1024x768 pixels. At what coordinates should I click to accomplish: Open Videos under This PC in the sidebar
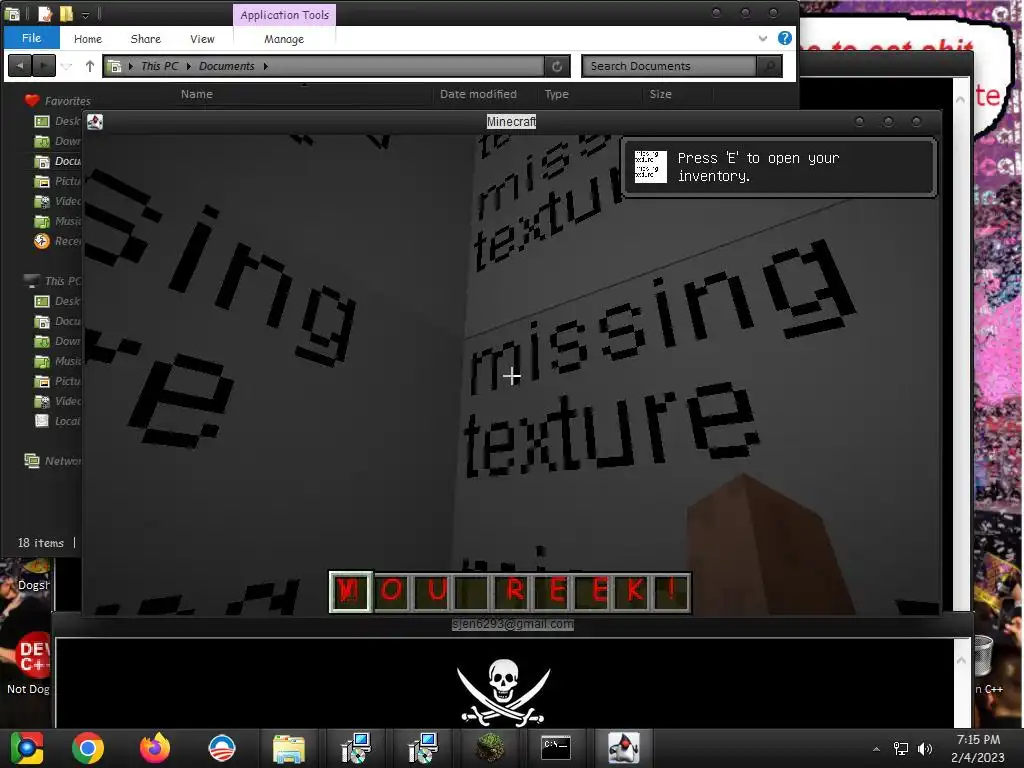pyautogui.click(x=57, y=401)
